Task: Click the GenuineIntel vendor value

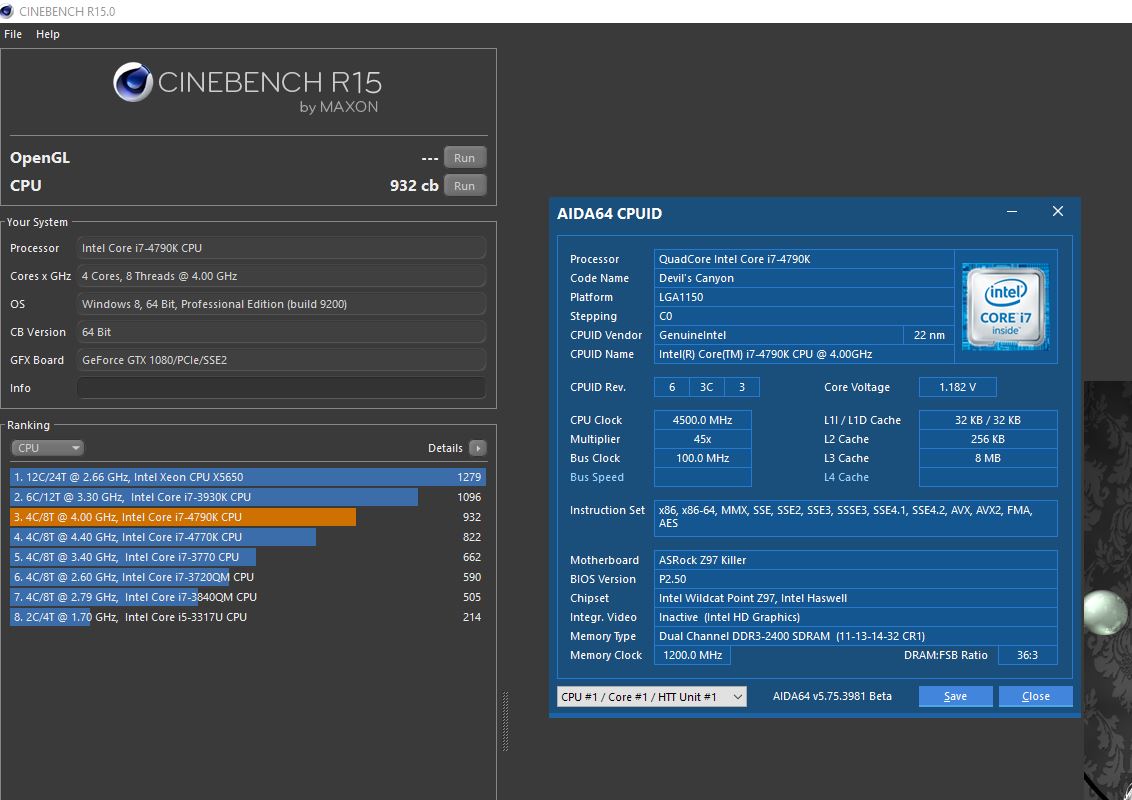Action: (x=778, y=335)
